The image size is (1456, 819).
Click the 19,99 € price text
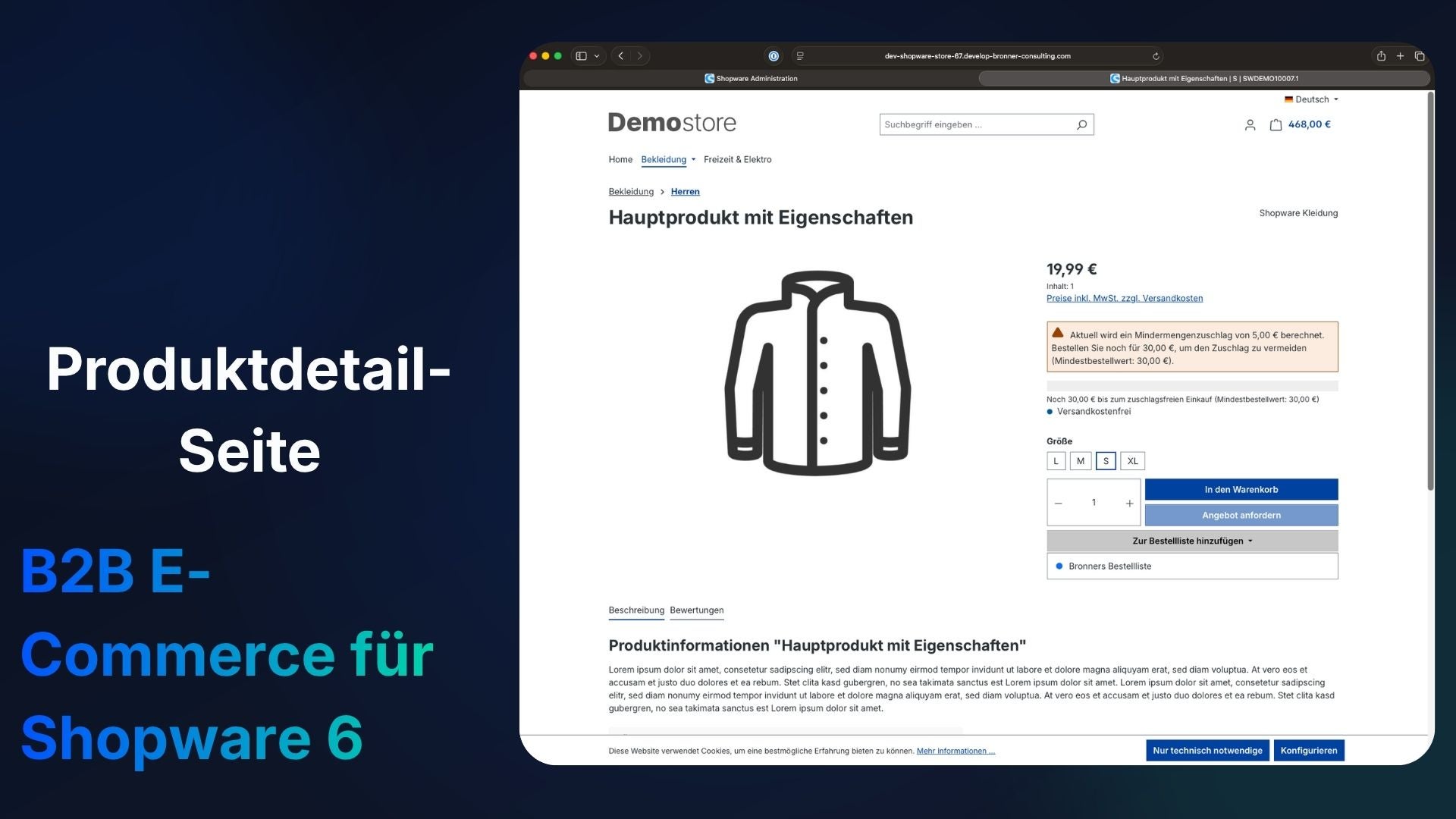1072,269
